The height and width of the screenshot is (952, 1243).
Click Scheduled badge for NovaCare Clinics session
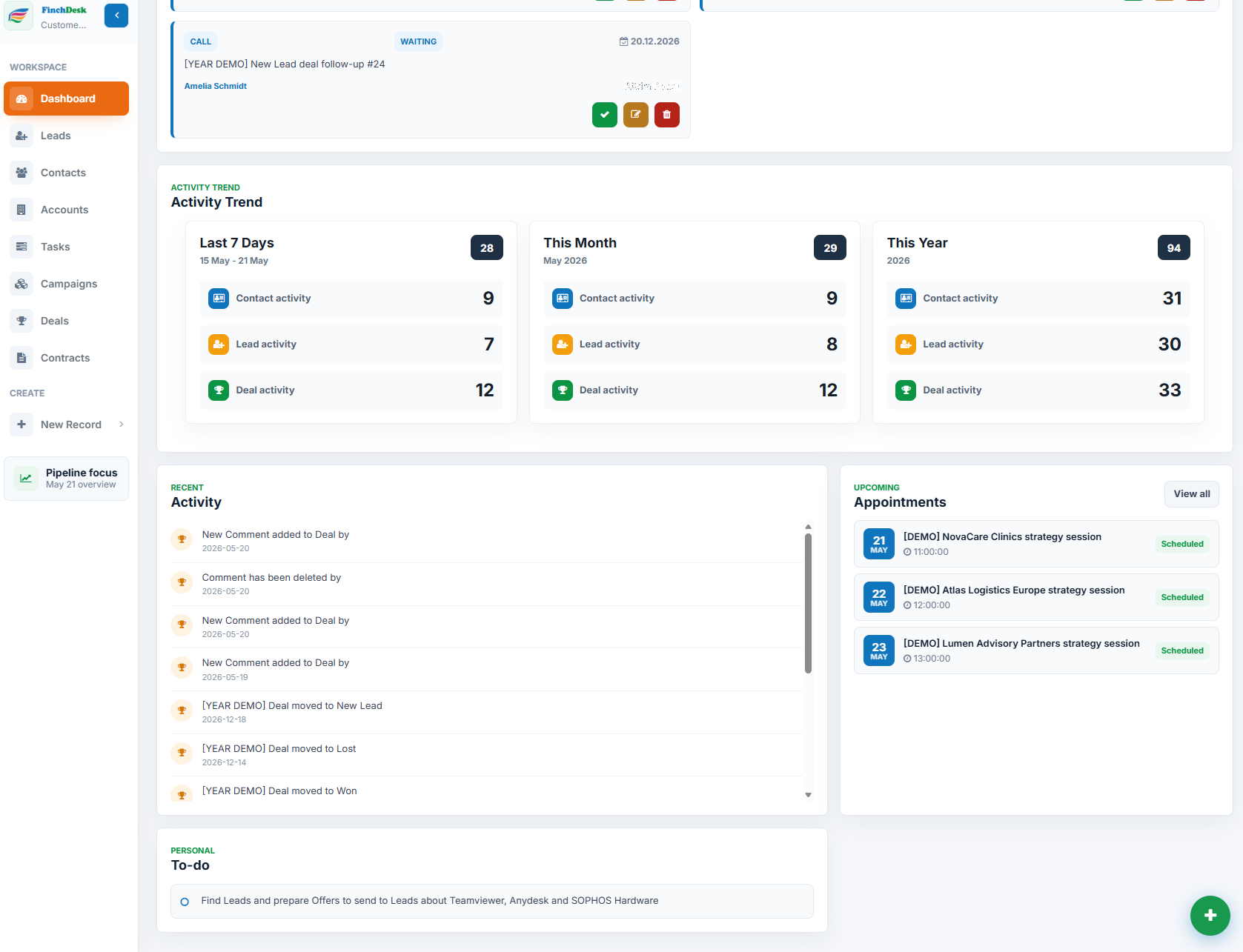coord(1182,544)
